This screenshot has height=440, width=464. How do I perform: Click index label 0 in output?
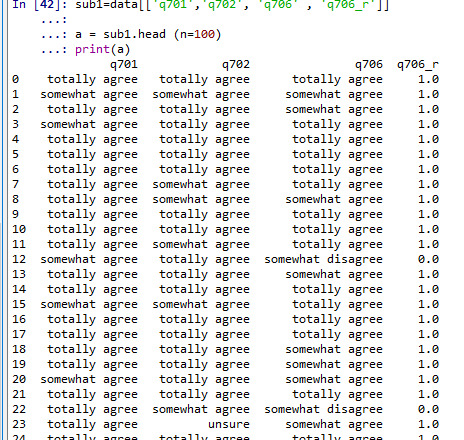(x=16, y=79)
